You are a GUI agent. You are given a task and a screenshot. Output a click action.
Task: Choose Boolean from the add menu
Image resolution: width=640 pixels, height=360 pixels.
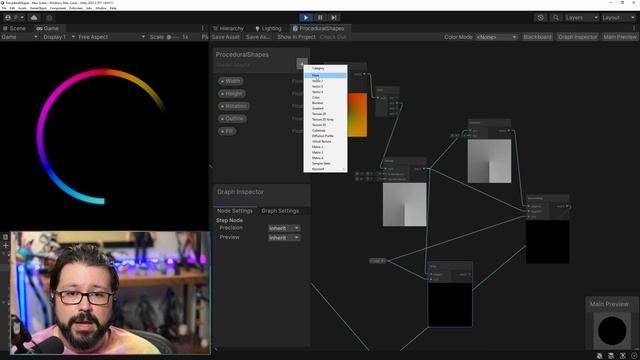[325, 103]
